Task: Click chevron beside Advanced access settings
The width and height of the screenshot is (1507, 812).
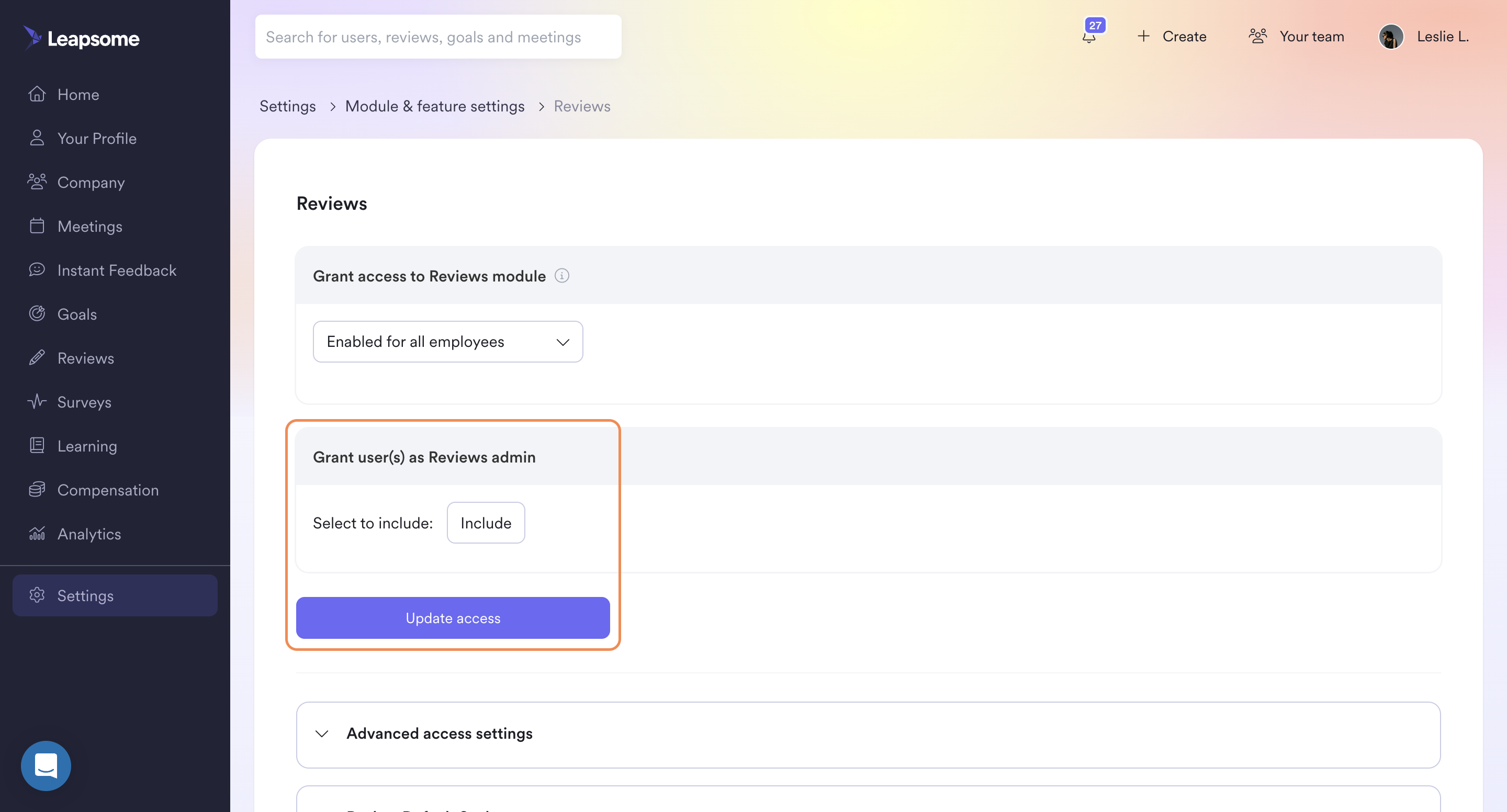Action: coord(322,734)
